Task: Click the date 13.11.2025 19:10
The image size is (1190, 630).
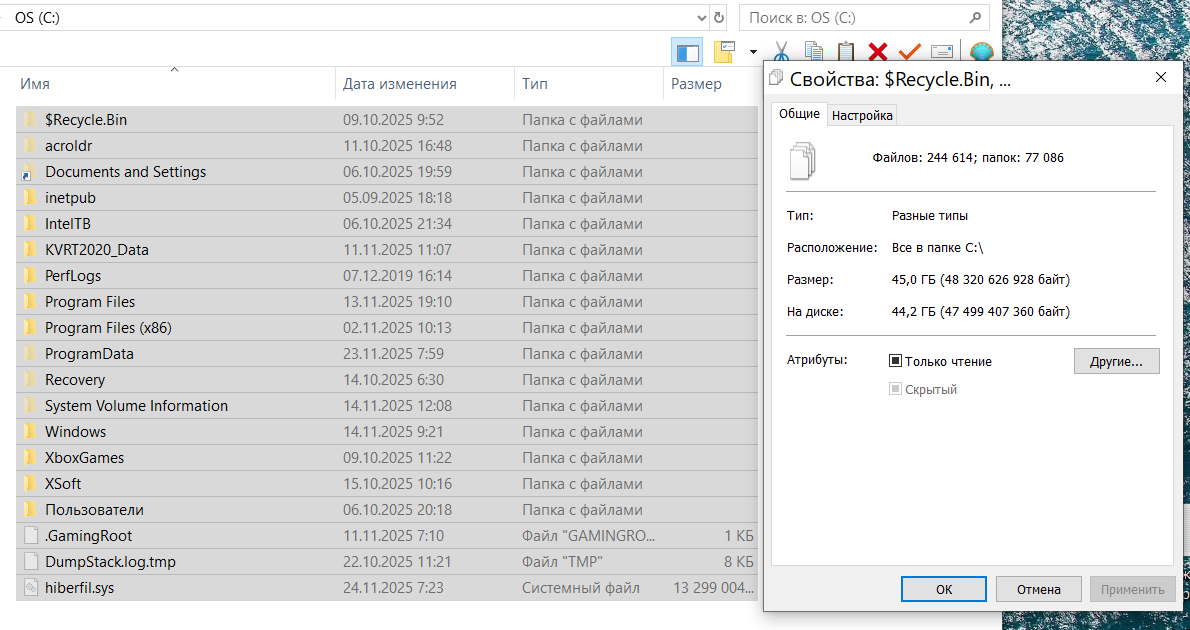Action: [x=397, y=301]
